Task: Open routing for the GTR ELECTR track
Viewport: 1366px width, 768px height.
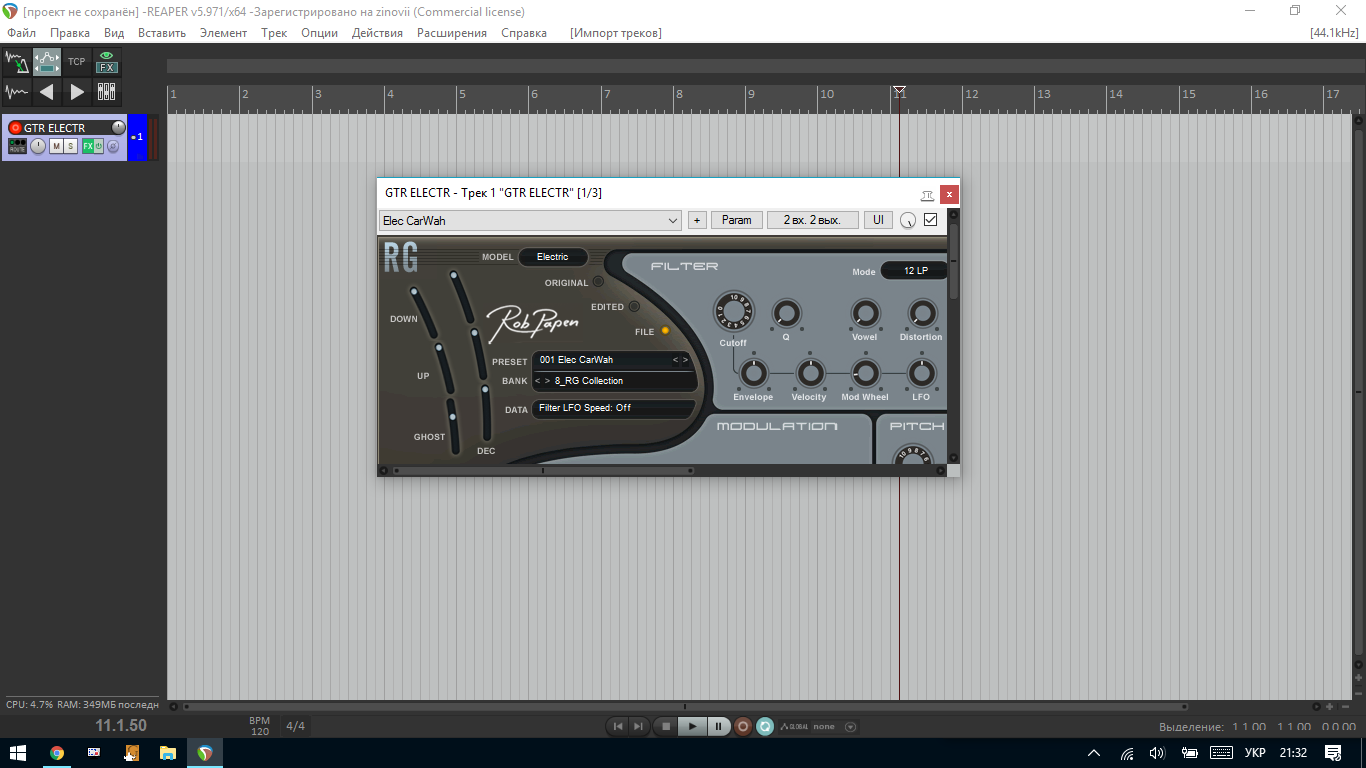Action: pos(17,146)
